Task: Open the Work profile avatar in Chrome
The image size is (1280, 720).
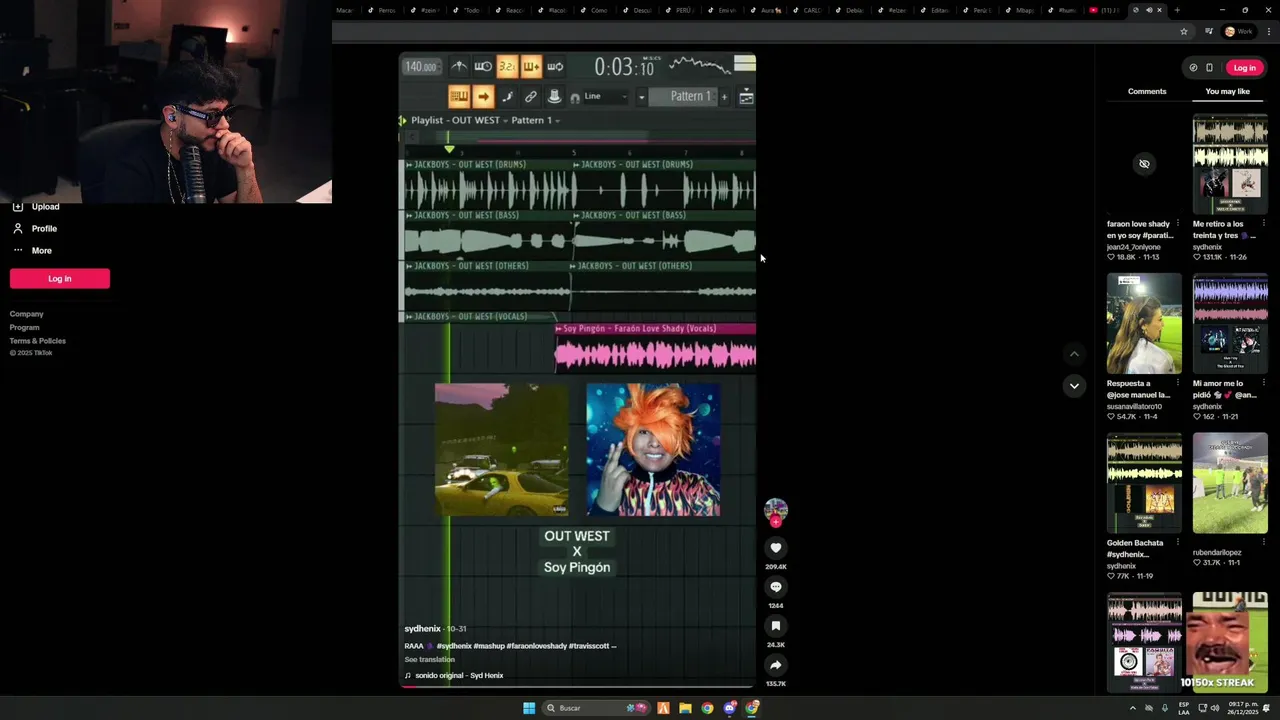Action: click(x=1238, y=32)
